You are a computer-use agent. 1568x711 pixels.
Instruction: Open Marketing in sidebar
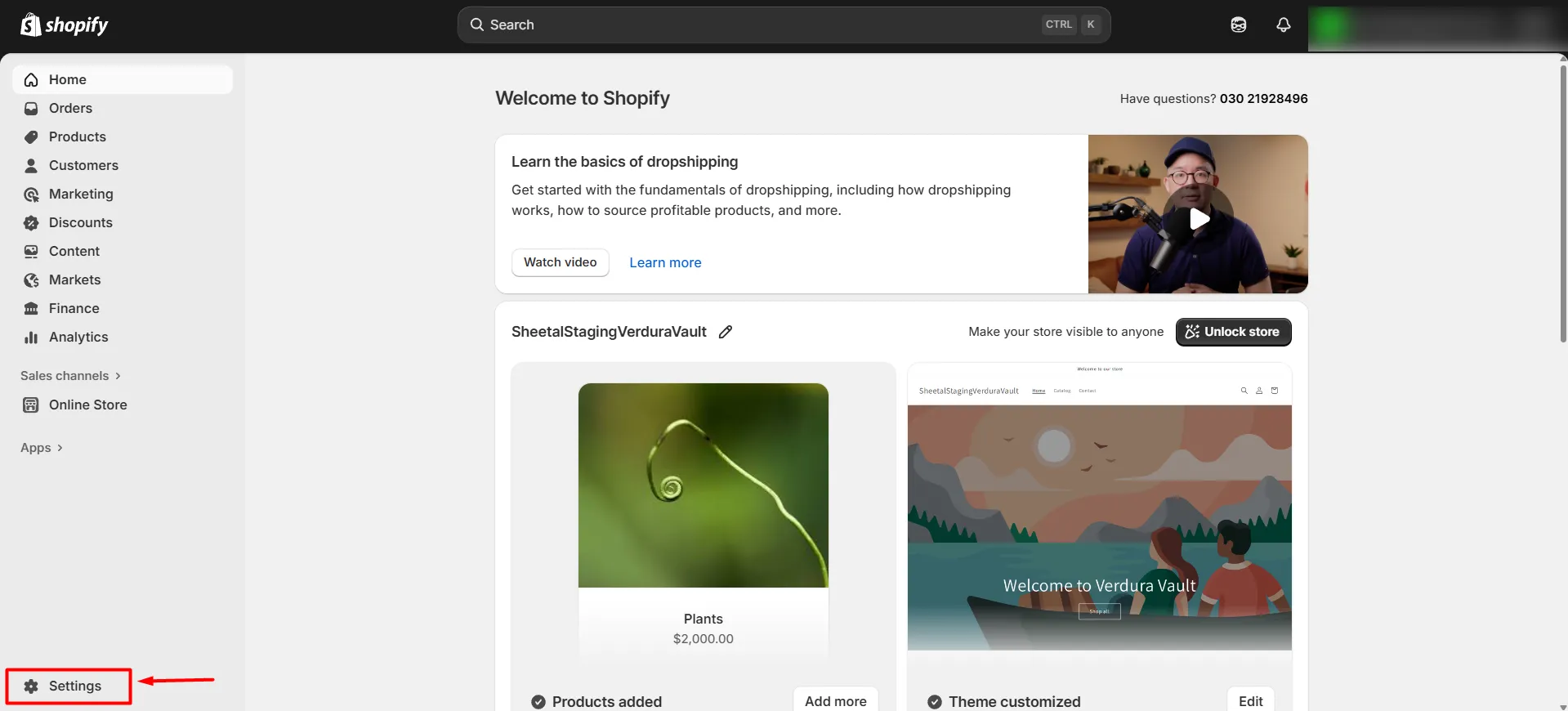pos(123,194)
